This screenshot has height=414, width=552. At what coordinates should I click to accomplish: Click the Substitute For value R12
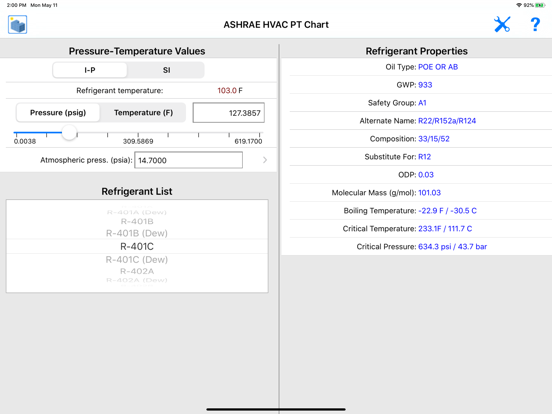click(425, 157)
